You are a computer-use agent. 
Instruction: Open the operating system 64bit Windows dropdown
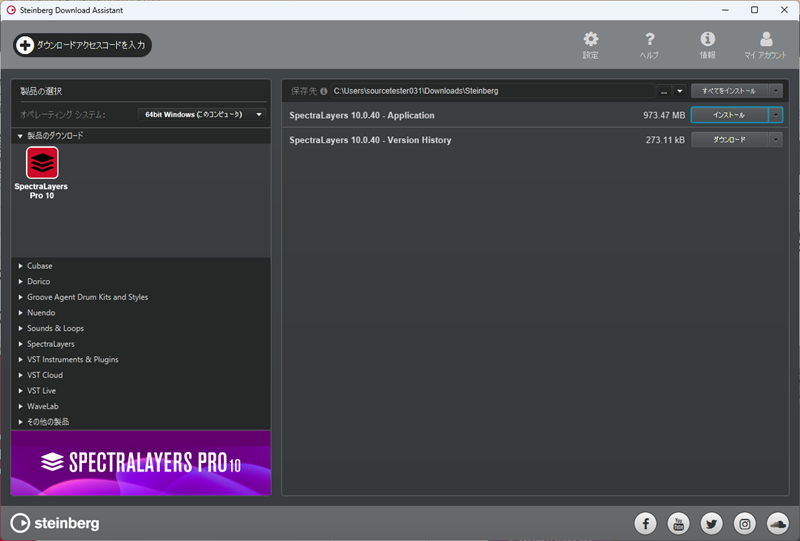202,114
